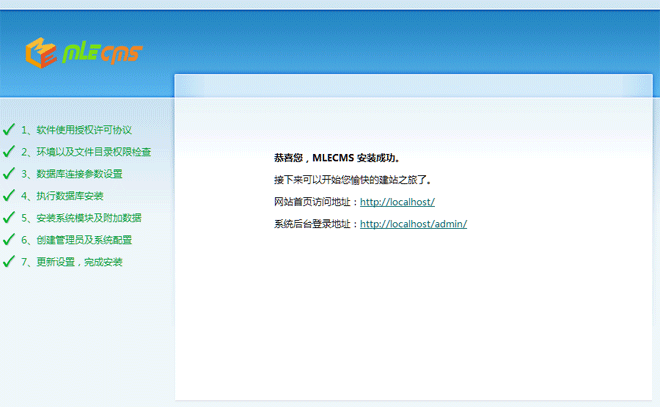Click the 恭喜您，MLECMS 安装成功 heading
This screenshot has height=407, width=660.
click(x=337, y=158)
